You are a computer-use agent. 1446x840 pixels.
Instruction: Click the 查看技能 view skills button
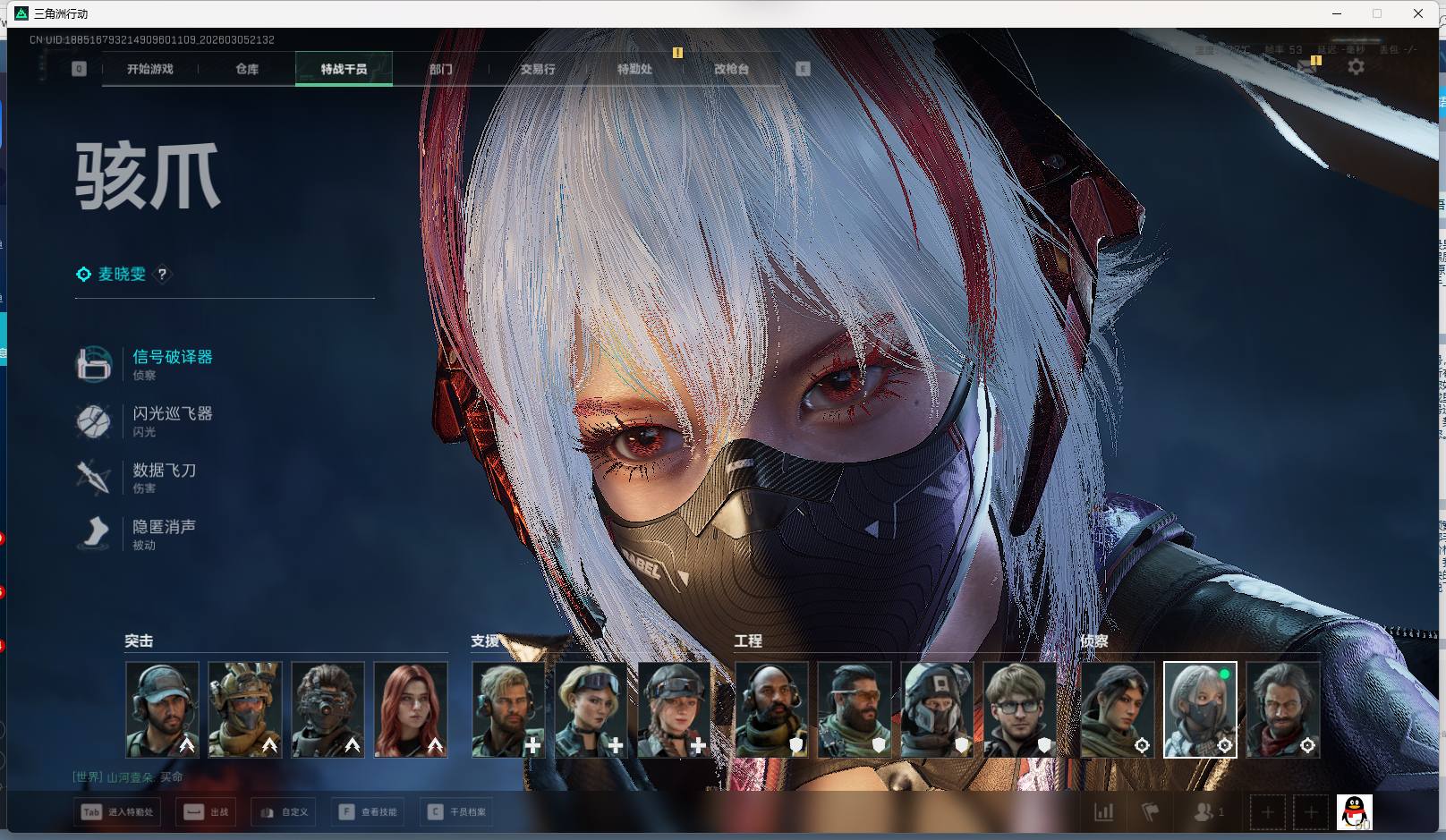pos(368,812)
